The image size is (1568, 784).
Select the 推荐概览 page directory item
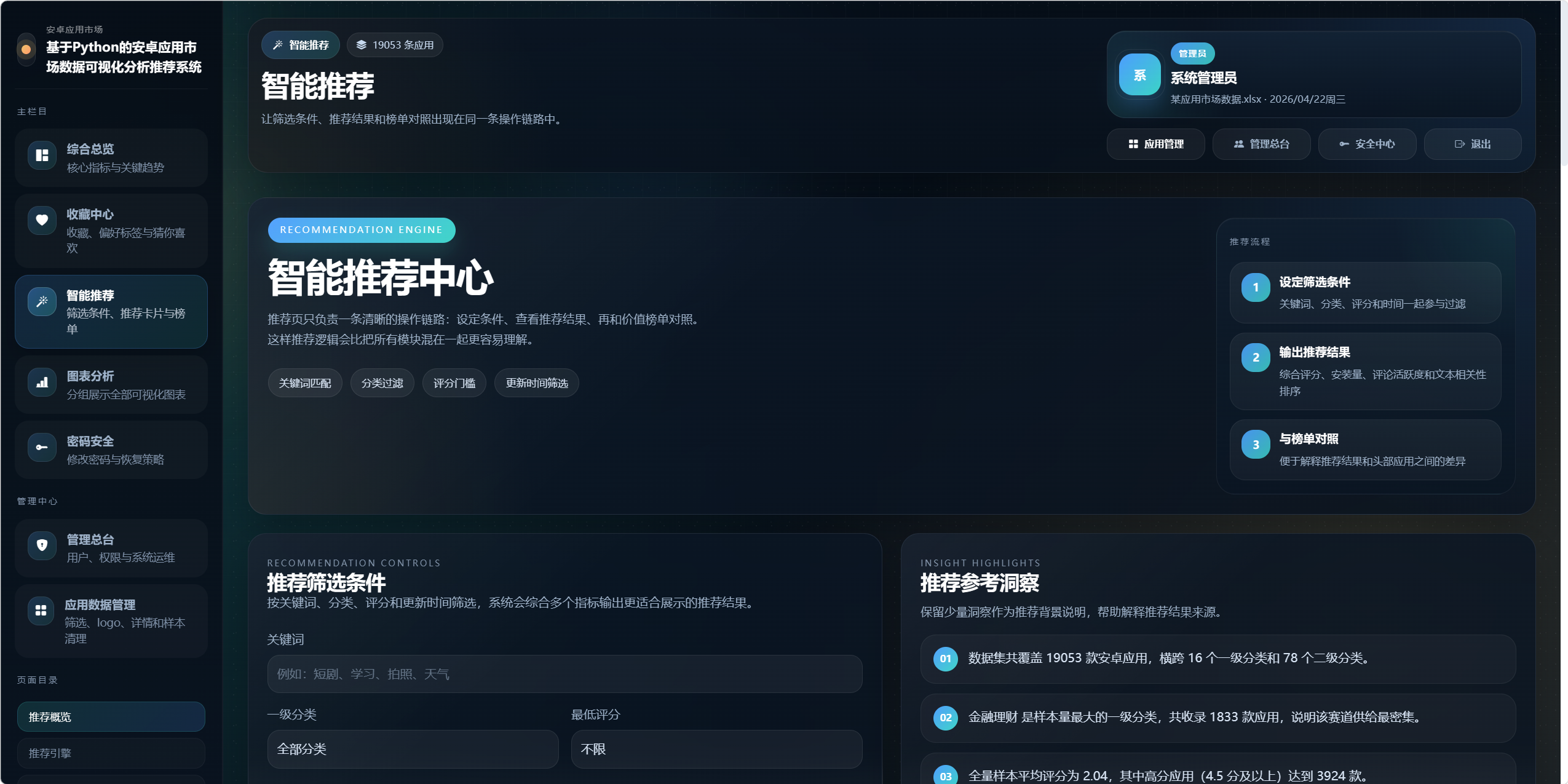click(111, 717)
